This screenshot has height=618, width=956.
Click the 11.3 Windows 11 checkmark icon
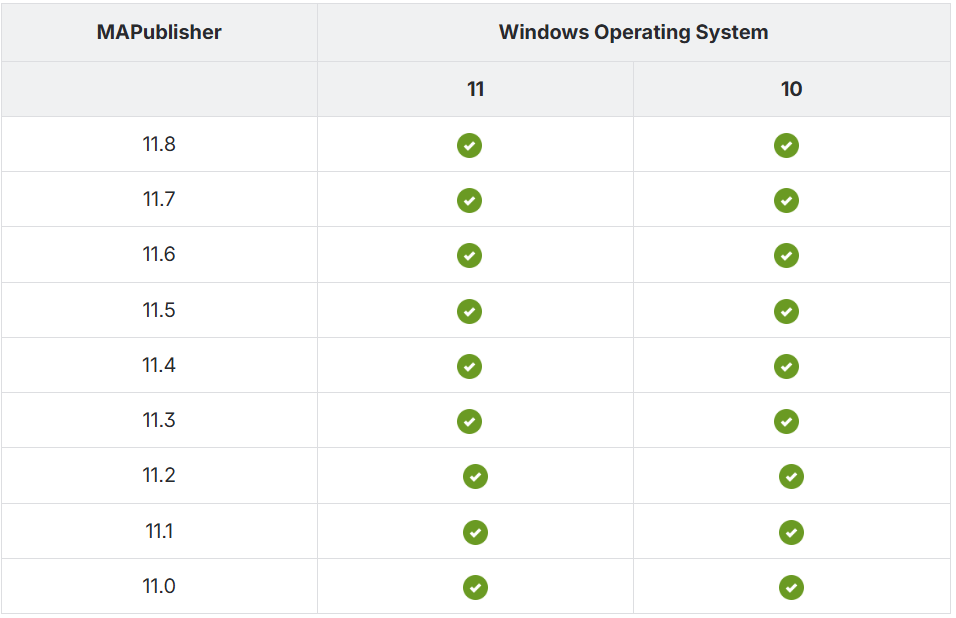point(469,421)
